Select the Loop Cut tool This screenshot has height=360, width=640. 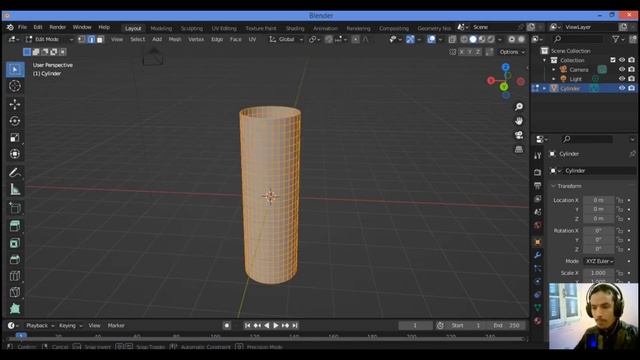tap(15, 276)
